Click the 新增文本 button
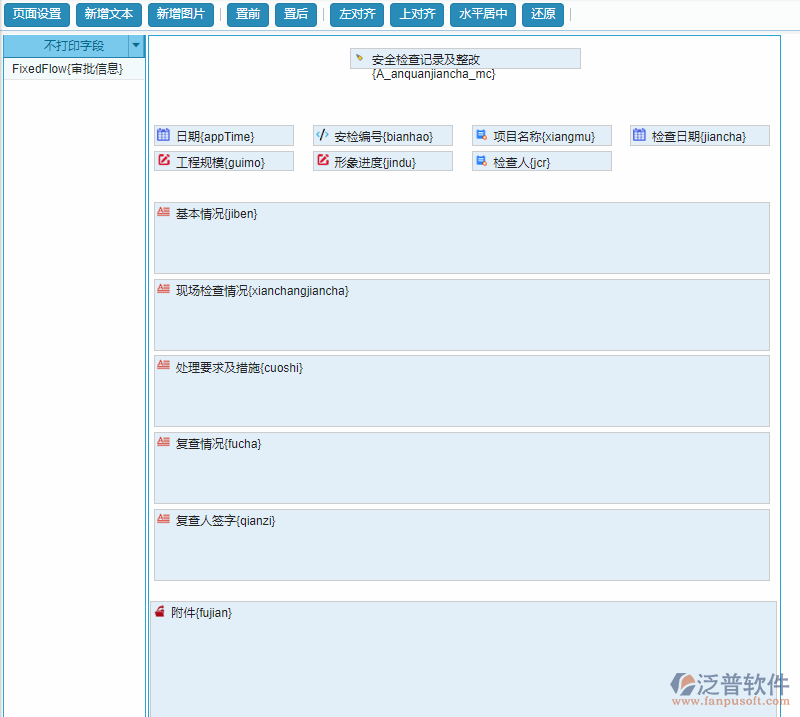The width and height of the screenshot is (800, 717). click(108, 15)
